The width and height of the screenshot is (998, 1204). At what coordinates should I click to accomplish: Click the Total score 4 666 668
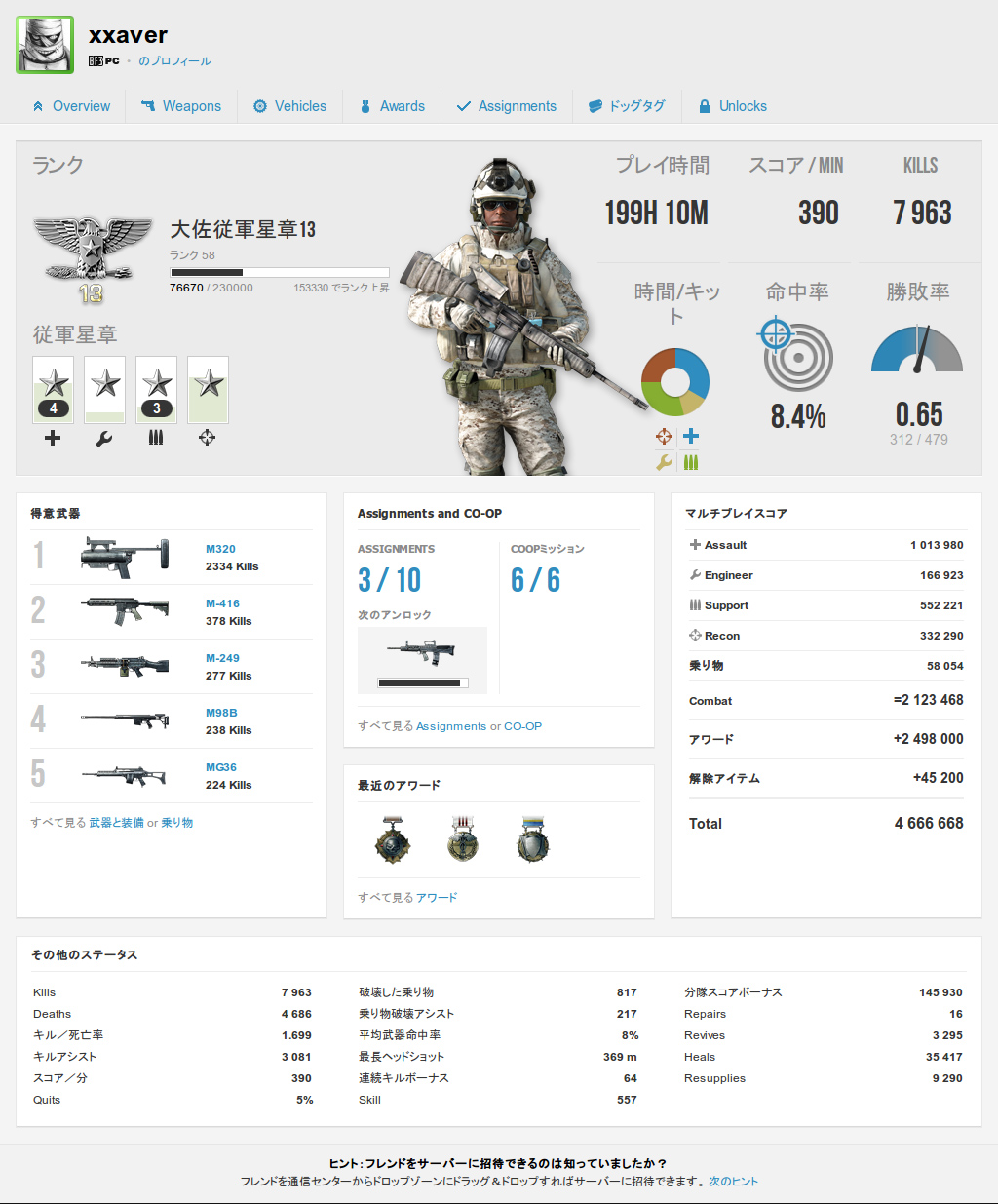coord(929,823)
